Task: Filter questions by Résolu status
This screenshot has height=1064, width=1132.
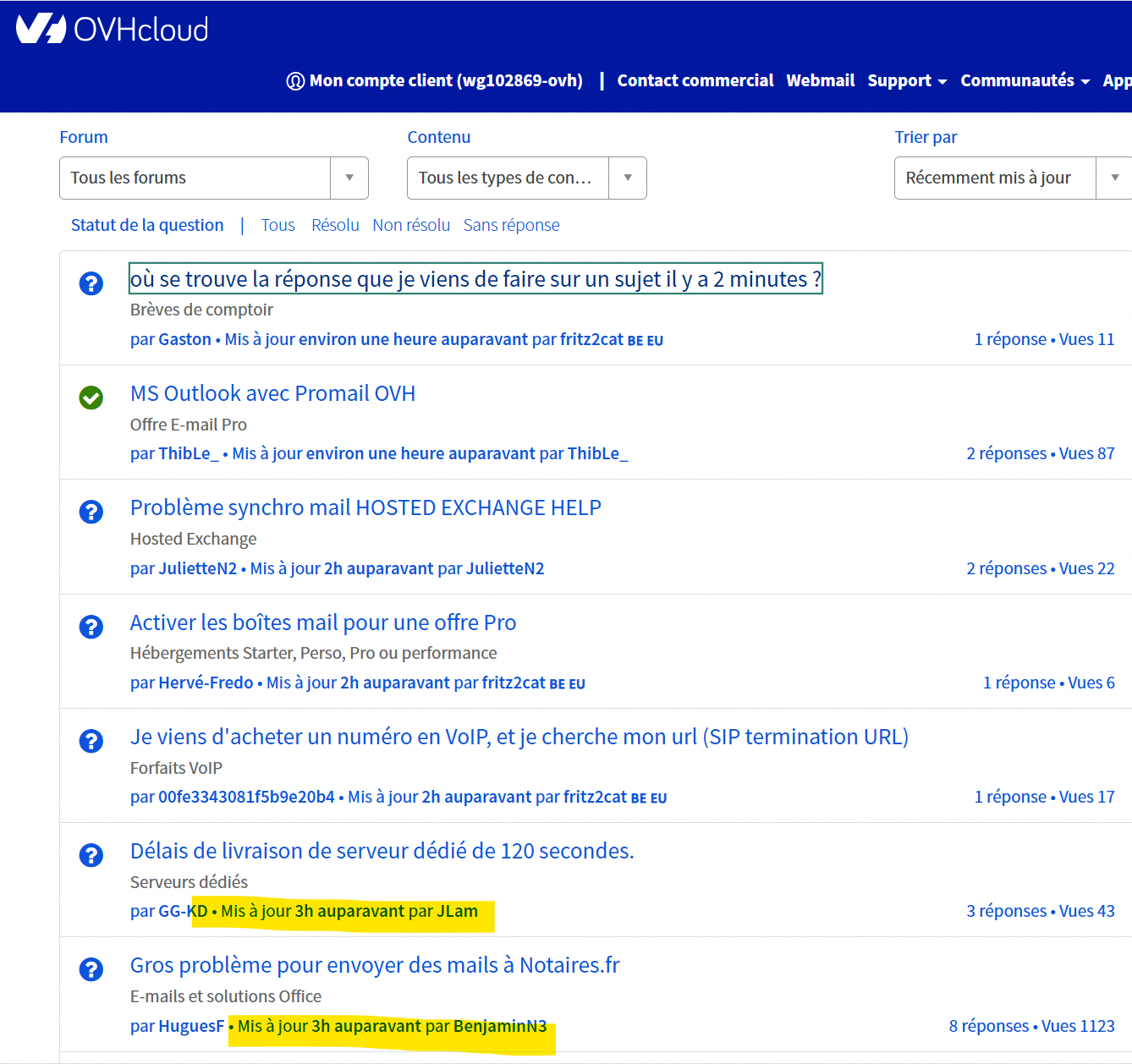Action: pos(335,225)
